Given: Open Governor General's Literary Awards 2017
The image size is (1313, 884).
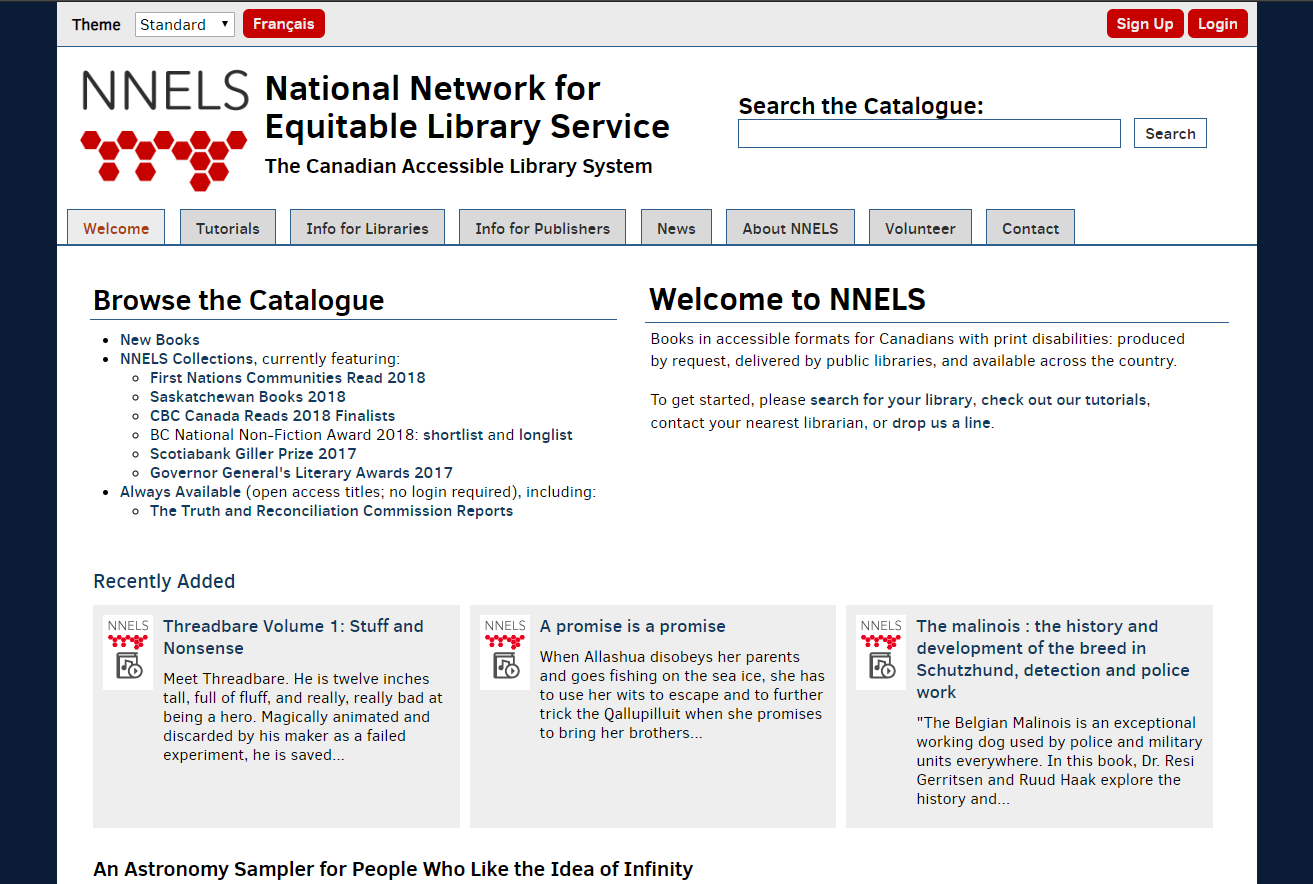Looking at the screenshot, I should coord(301,473).
